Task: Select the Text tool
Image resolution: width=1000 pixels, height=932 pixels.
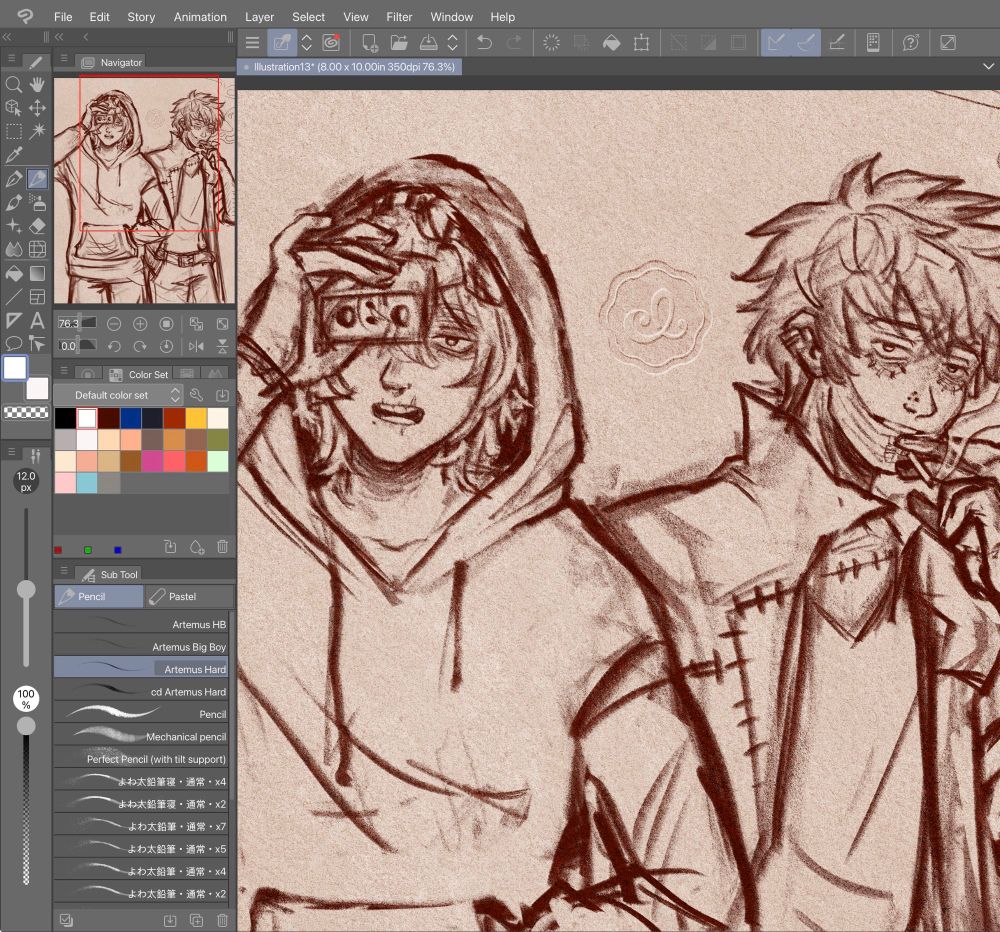Action: pos(37,318)
